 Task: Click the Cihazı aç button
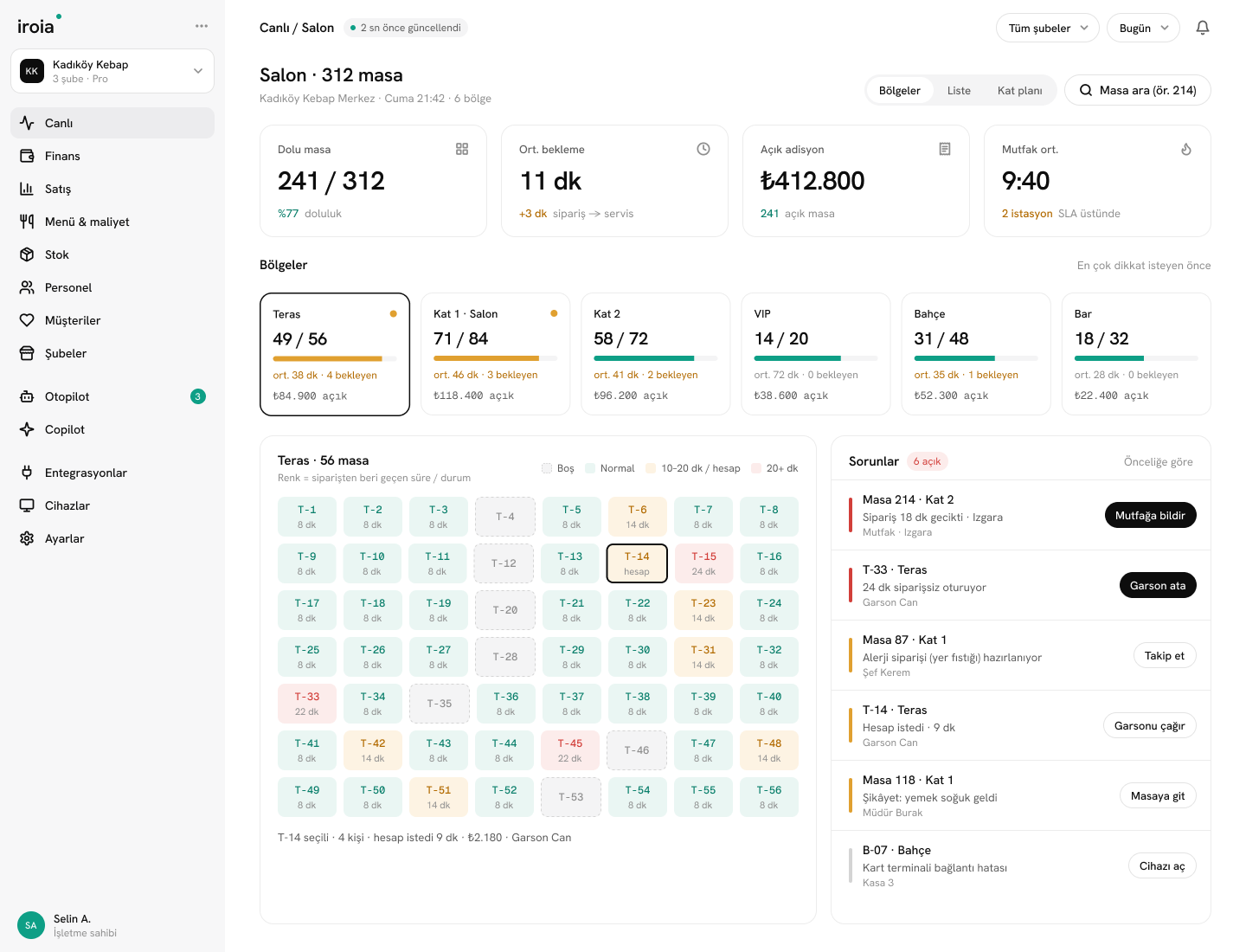(1162, 865)
